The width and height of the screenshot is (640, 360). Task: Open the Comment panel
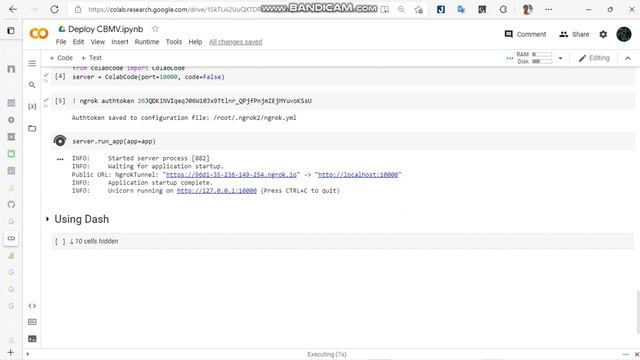(x=525, y=34)
